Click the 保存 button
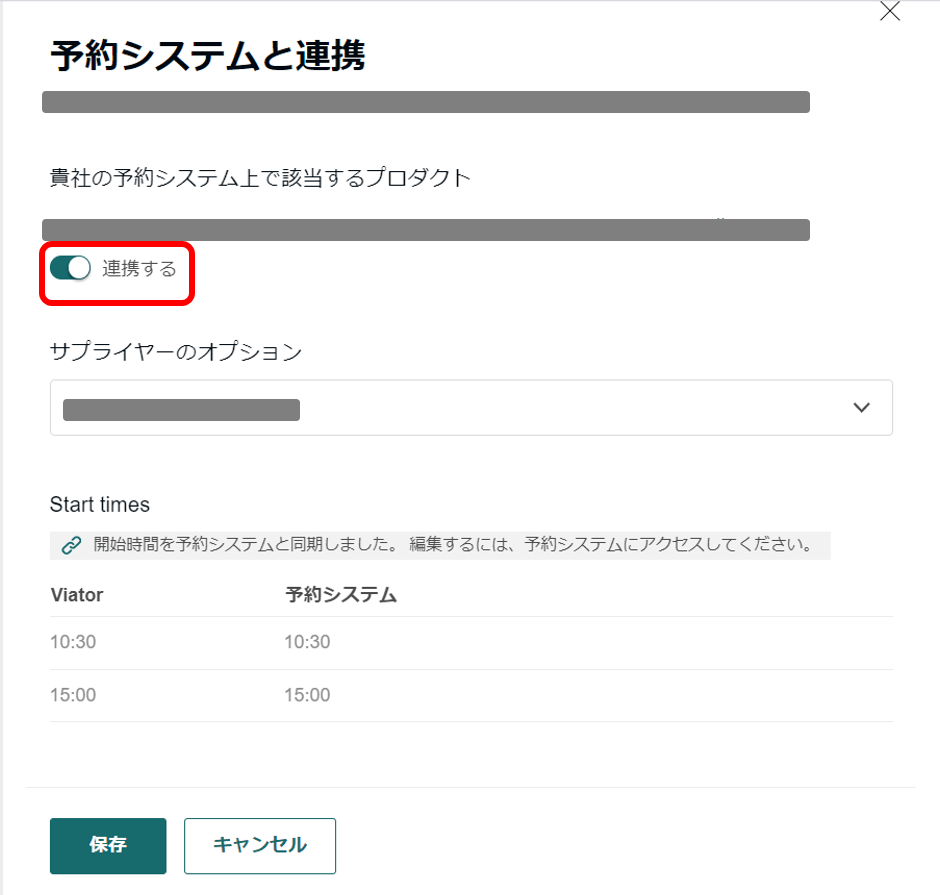The width and height of the screenshot is (940, 895). [108, 846]
